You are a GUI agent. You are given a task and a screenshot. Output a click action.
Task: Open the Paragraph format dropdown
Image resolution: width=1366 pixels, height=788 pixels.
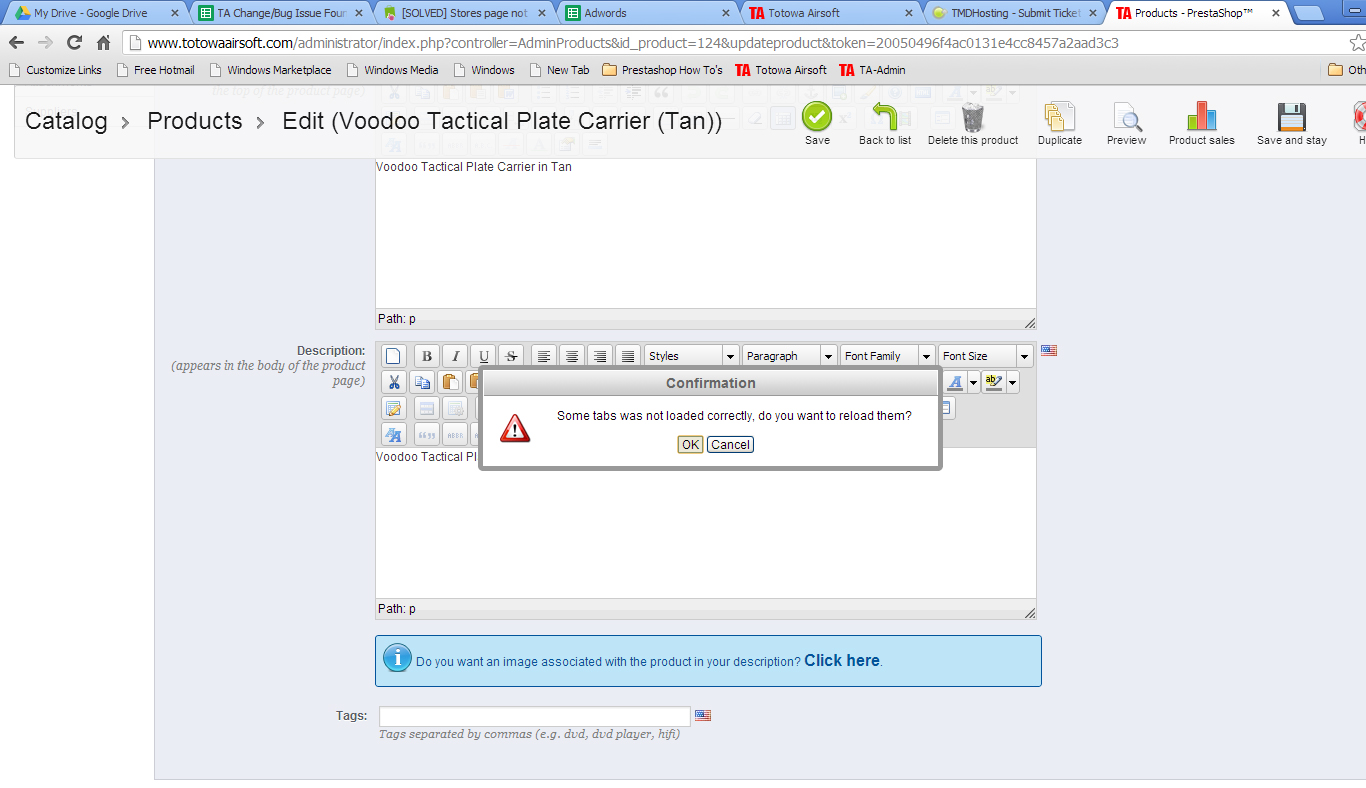pyautogui.click(x=790, y=356)
